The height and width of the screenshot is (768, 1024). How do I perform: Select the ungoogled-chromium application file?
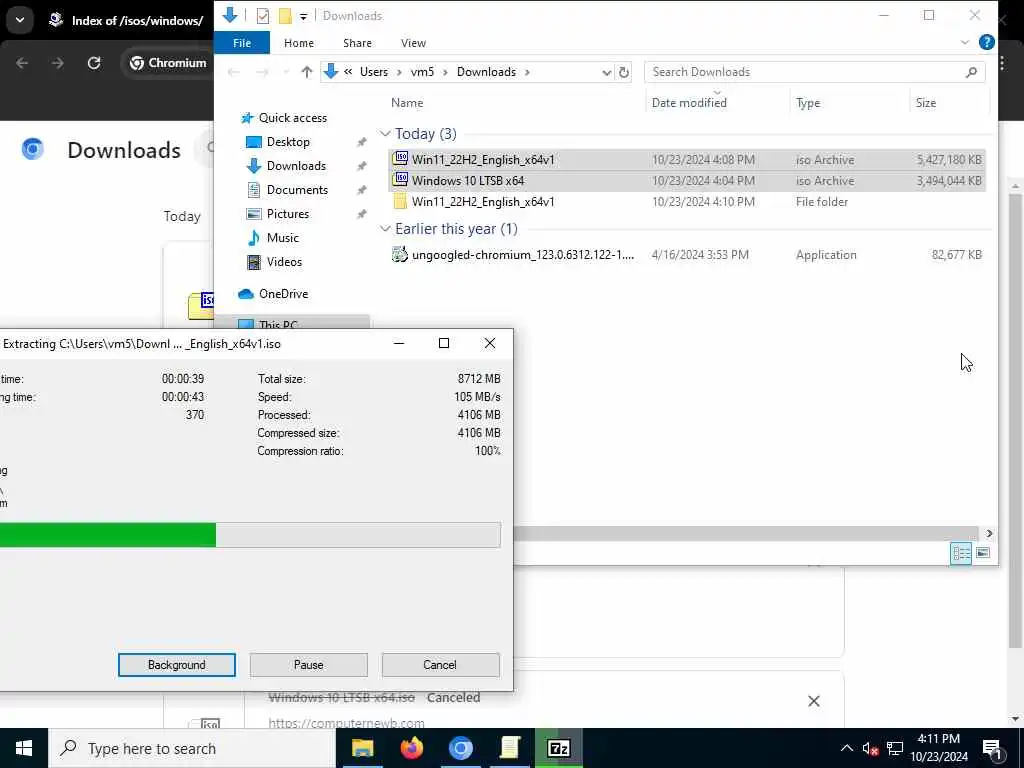coord(686,255)
